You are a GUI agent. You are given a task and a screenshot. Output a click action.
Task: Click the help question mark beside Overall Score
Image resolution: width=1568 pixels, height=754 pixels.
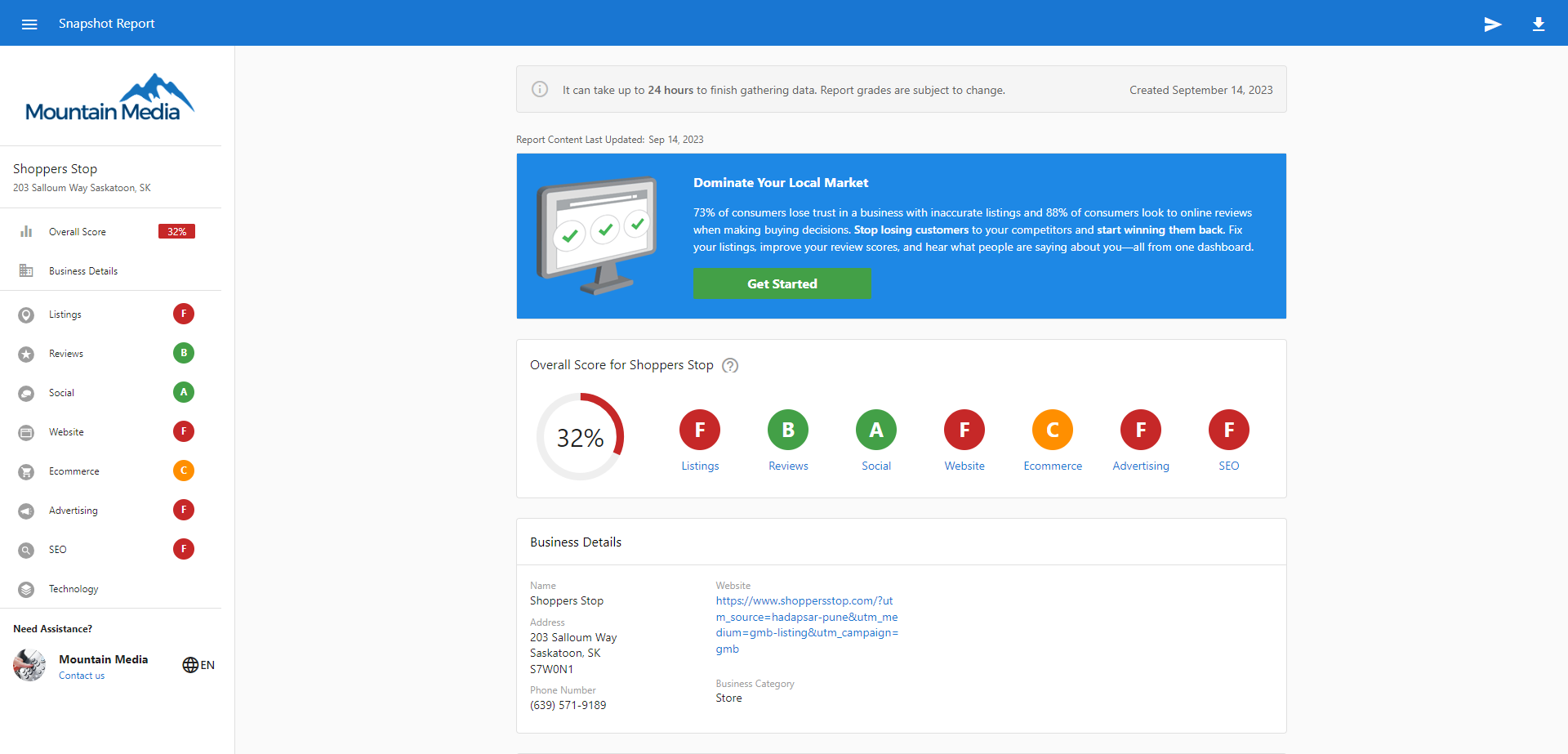pos(730,365)
